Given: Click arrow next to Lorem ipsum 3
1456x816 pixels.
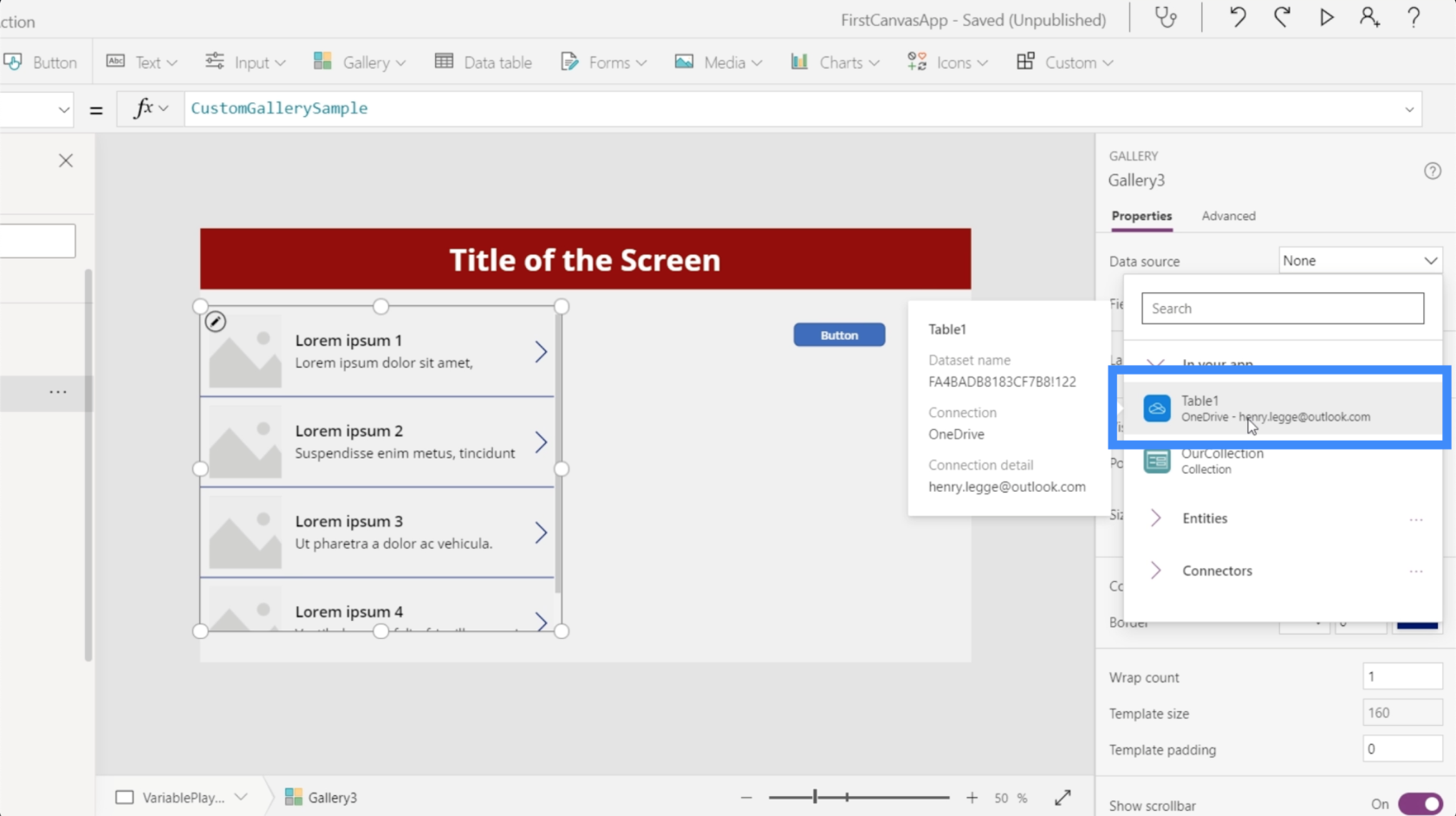Looking at the screenshot, I should (x=541, y=532).
